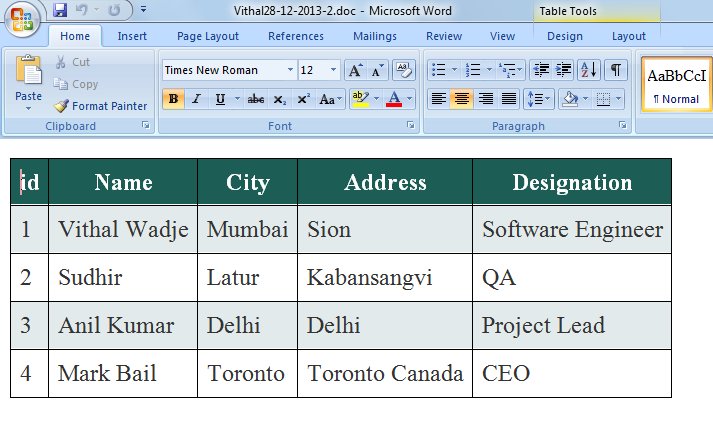The width and height of the screenshot is (713, 422).
Task: Click the Times New Roman font name box
Action: (x=223, y=70)
